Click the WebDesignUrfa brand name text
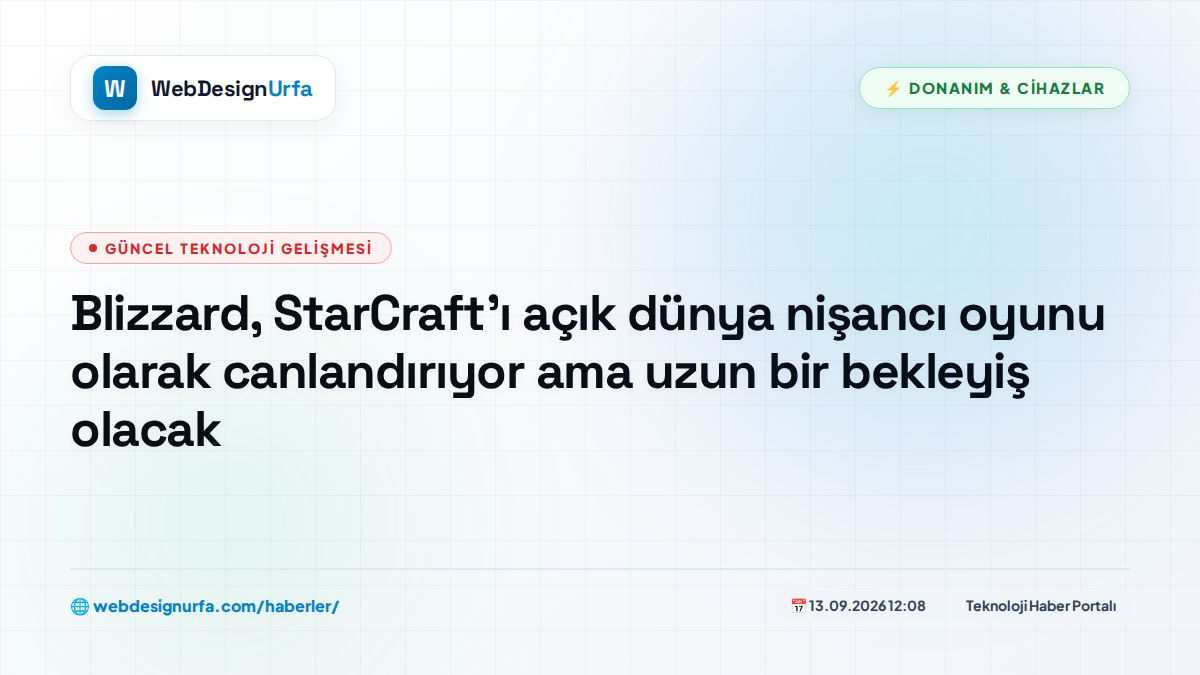 pyautogui.click(x=232, y=88)
